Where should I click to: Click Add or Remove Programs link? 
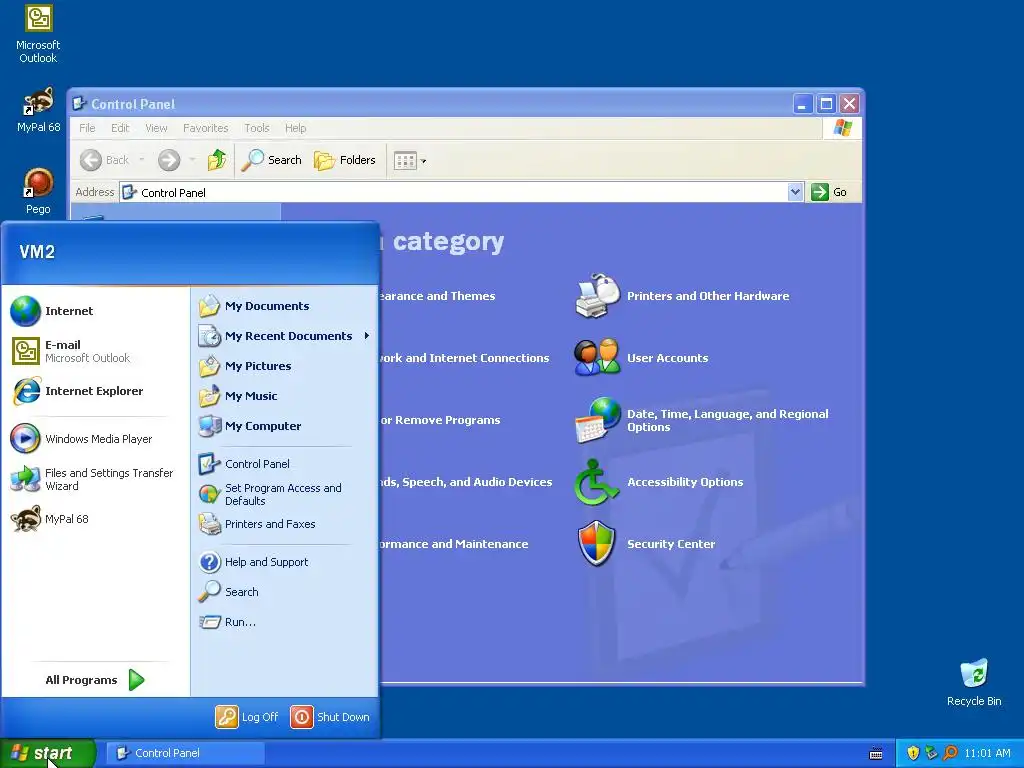point(440,420)
